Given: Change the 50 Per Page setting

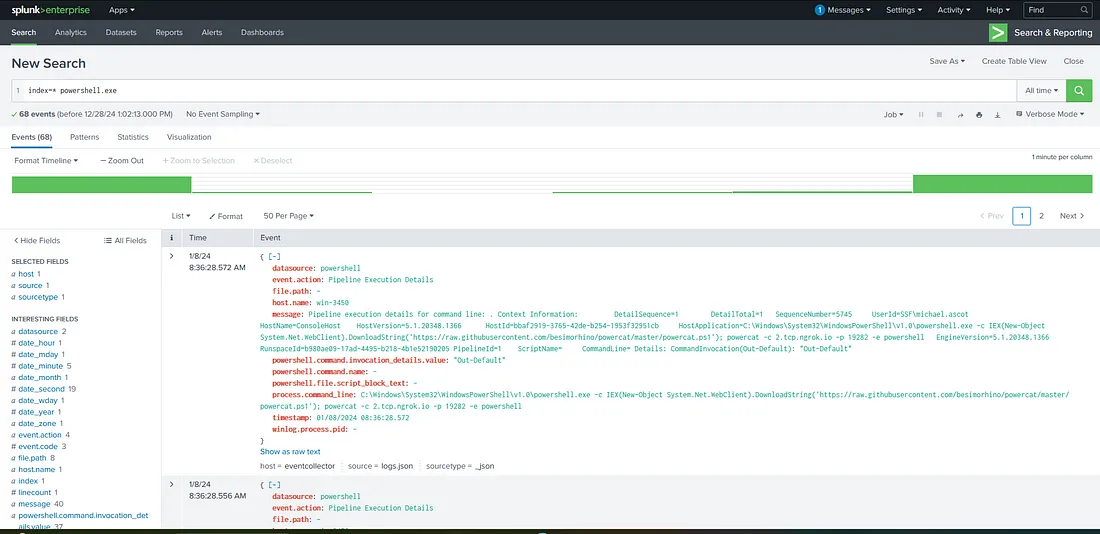Looking at the screenshot, I should click(x=288, y=216).
